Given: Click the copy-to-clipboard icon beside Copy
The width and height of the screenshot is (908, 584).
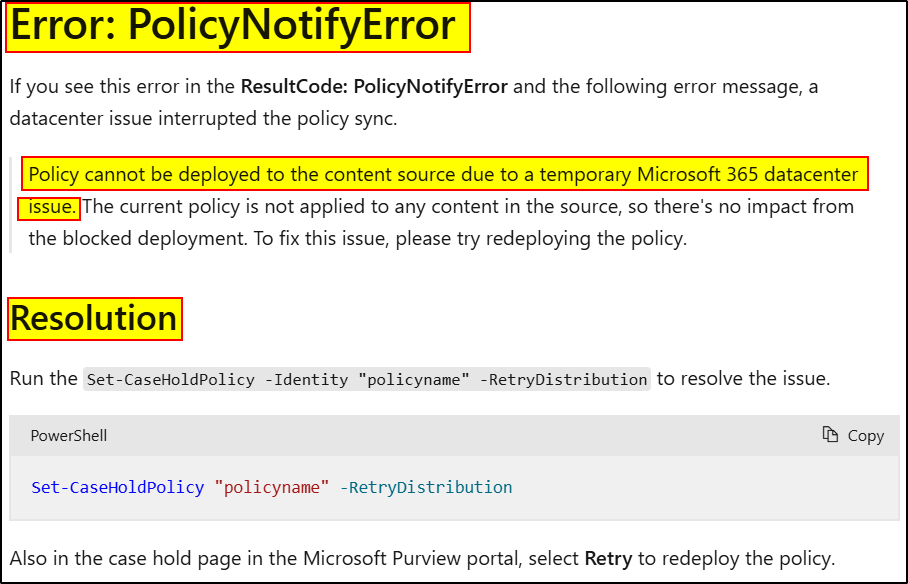Looking at the screenshot, I should click(x=830, y=435).
